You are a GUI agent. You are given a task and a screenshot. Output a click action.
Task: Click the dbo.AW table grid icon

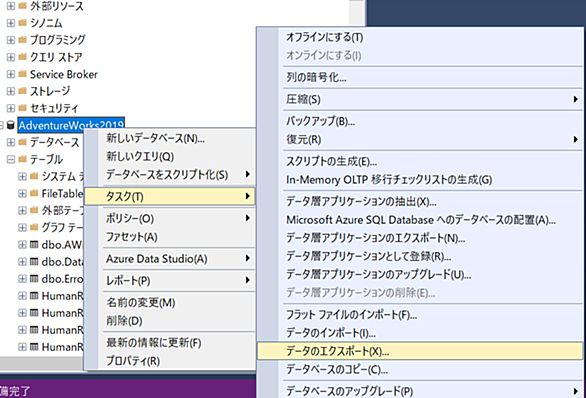coord(34,244)
